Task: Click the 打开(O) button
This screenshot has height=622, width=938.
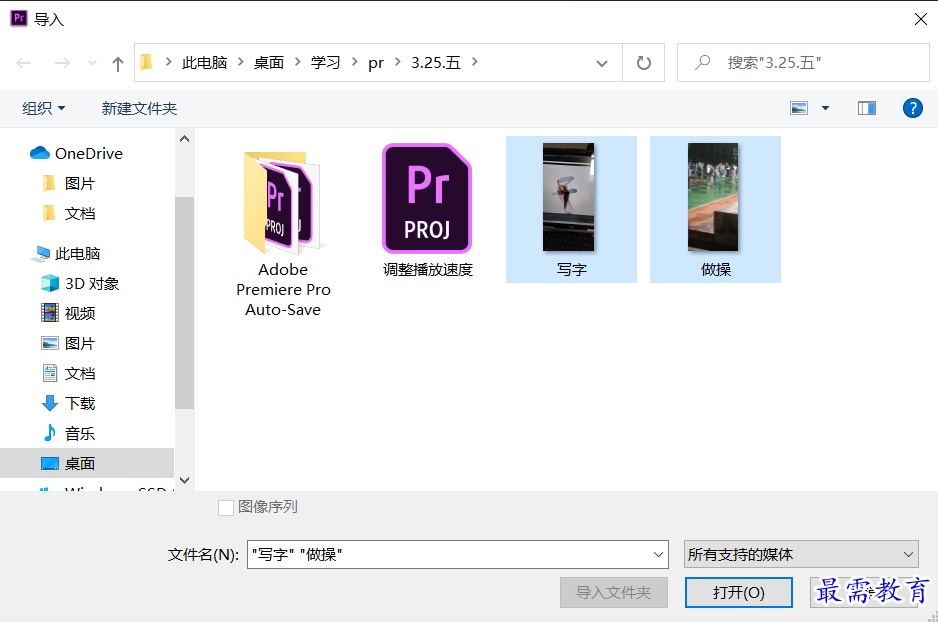Action: point(739,592)
